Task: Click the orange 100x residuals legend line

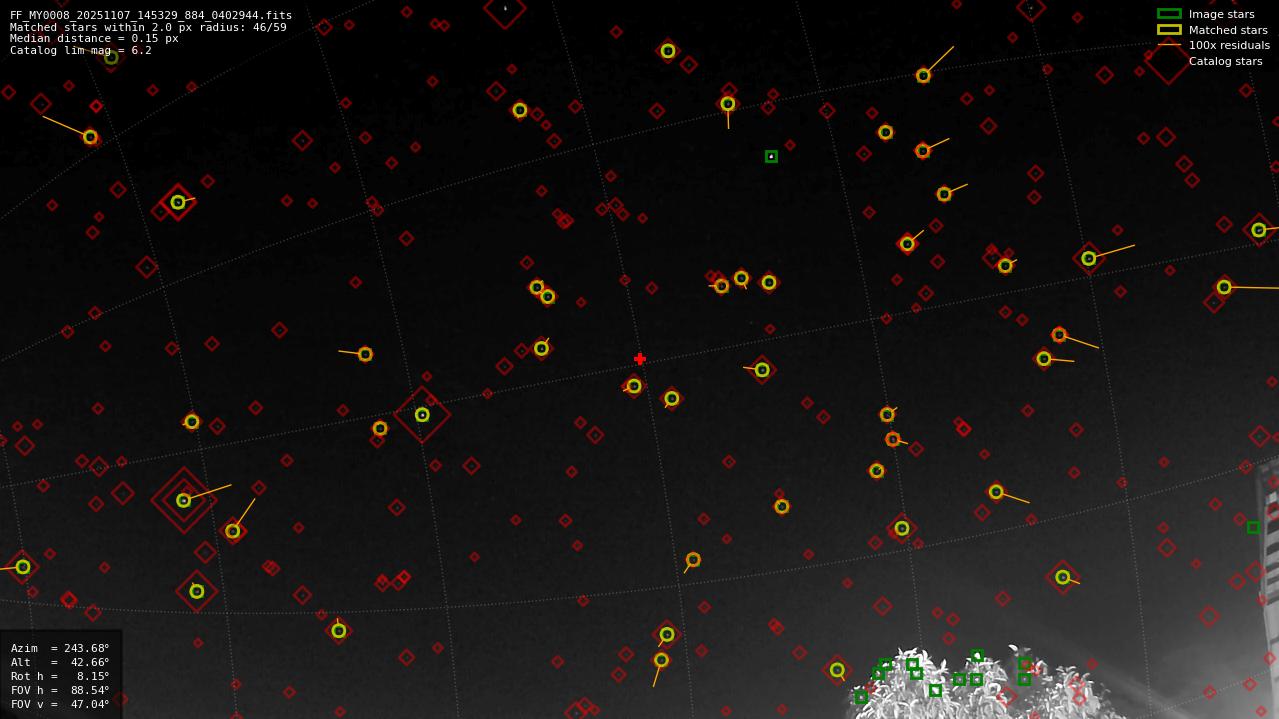Action: 1169,45
